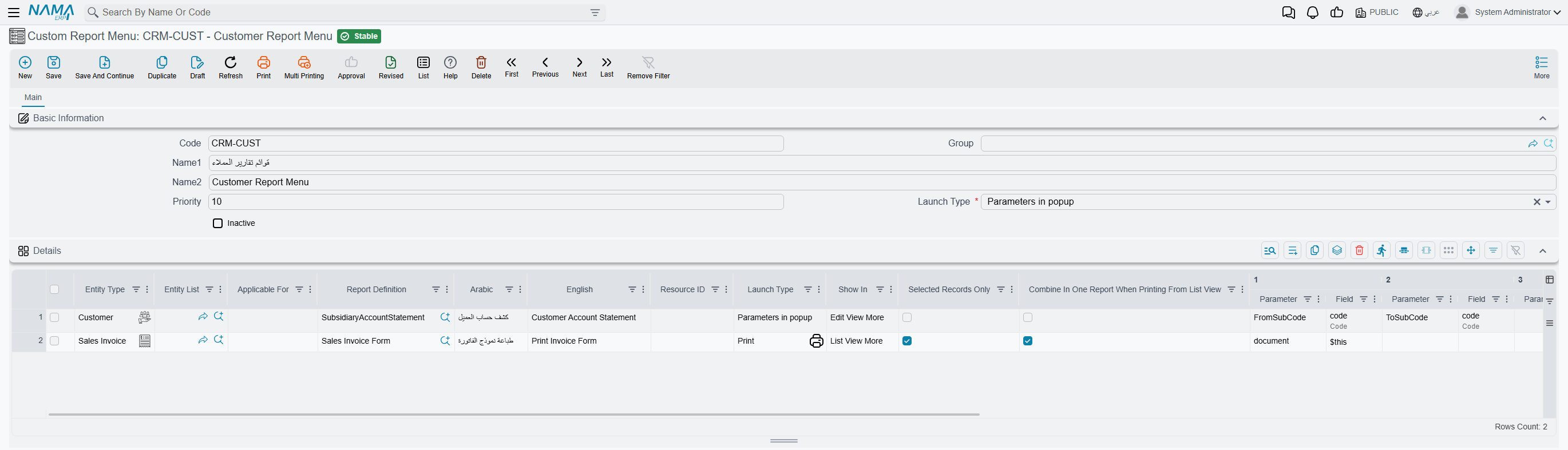
Task: Open the chat messages icon
Action: click(1288, 12)
